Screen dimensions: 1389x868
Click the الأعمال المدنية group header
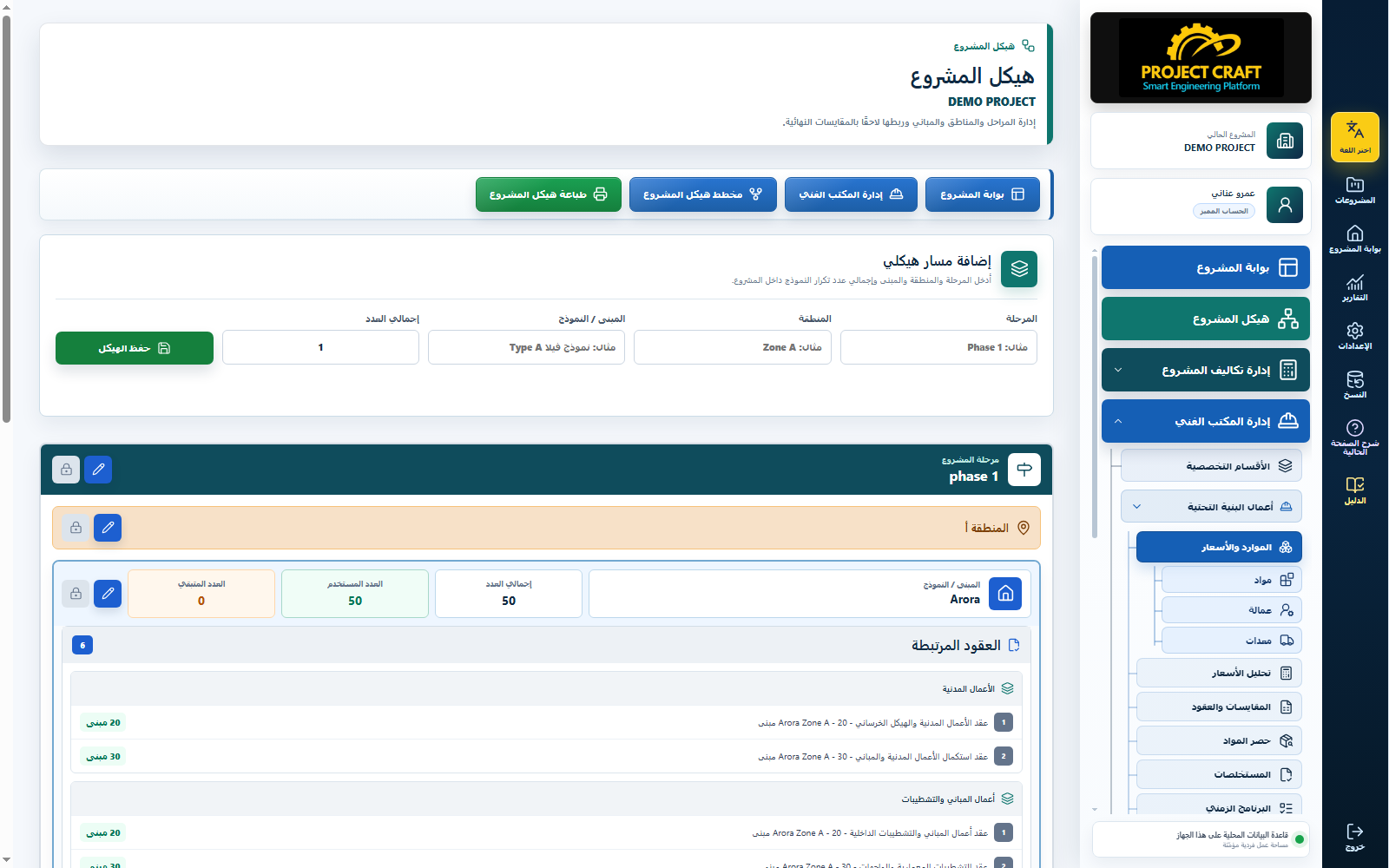(x=546, y=688)
